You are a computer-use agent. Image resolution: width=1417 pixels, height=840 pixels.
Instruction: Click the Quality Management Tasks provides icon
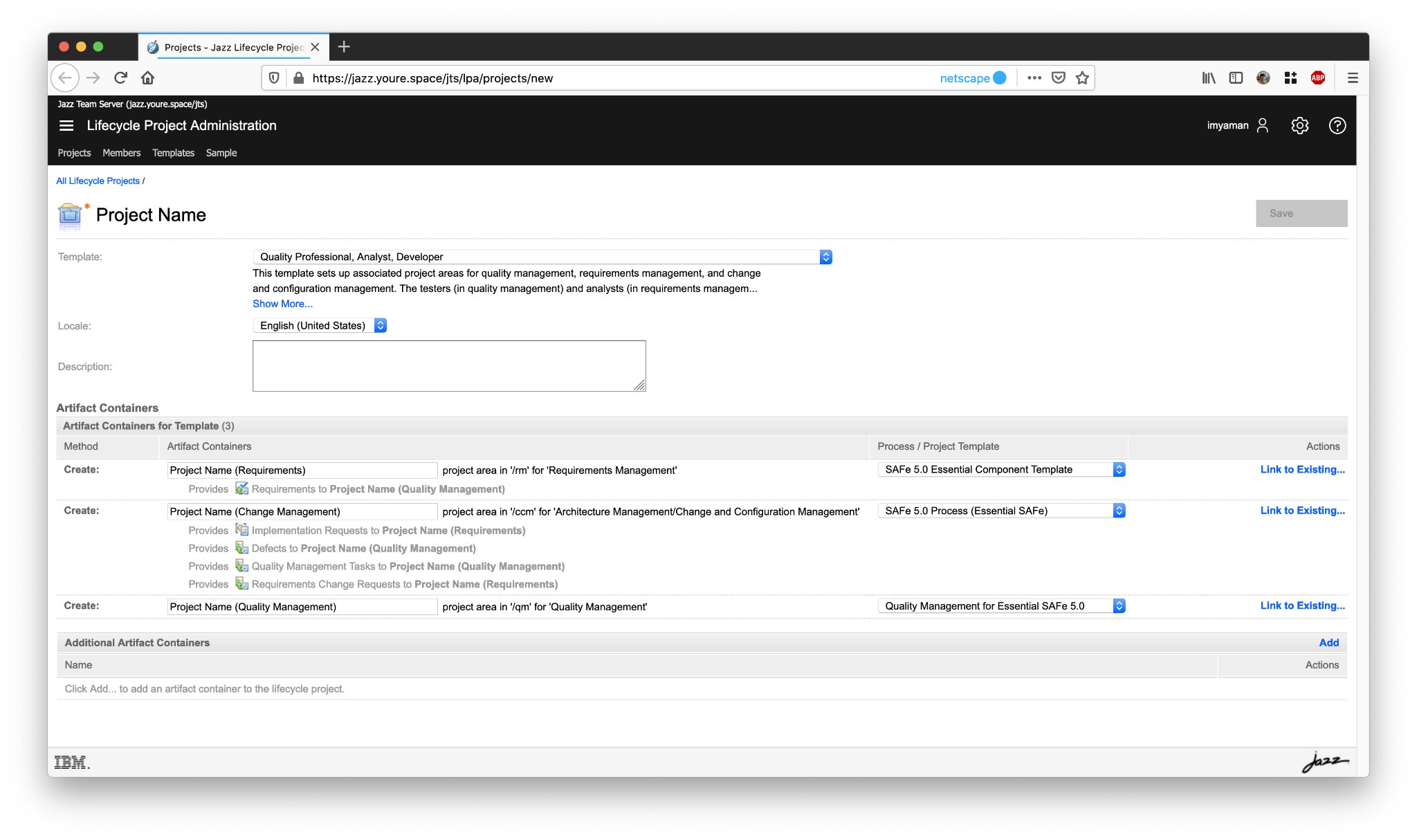point(241,566)
